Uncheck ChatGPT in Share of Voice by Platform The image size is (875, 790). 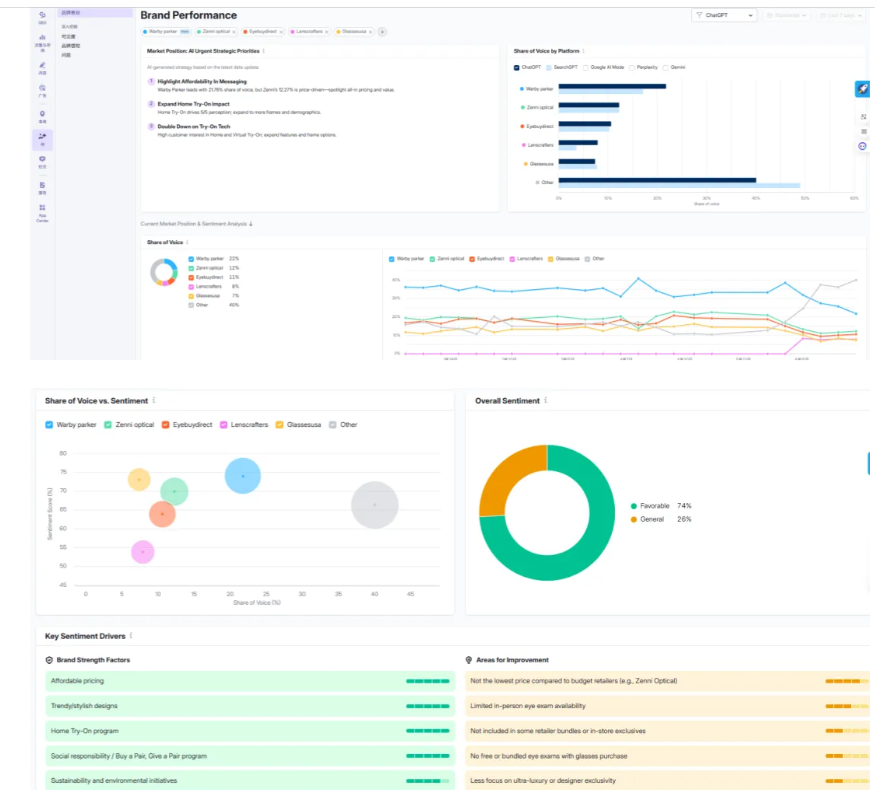[x=517, y=68]
